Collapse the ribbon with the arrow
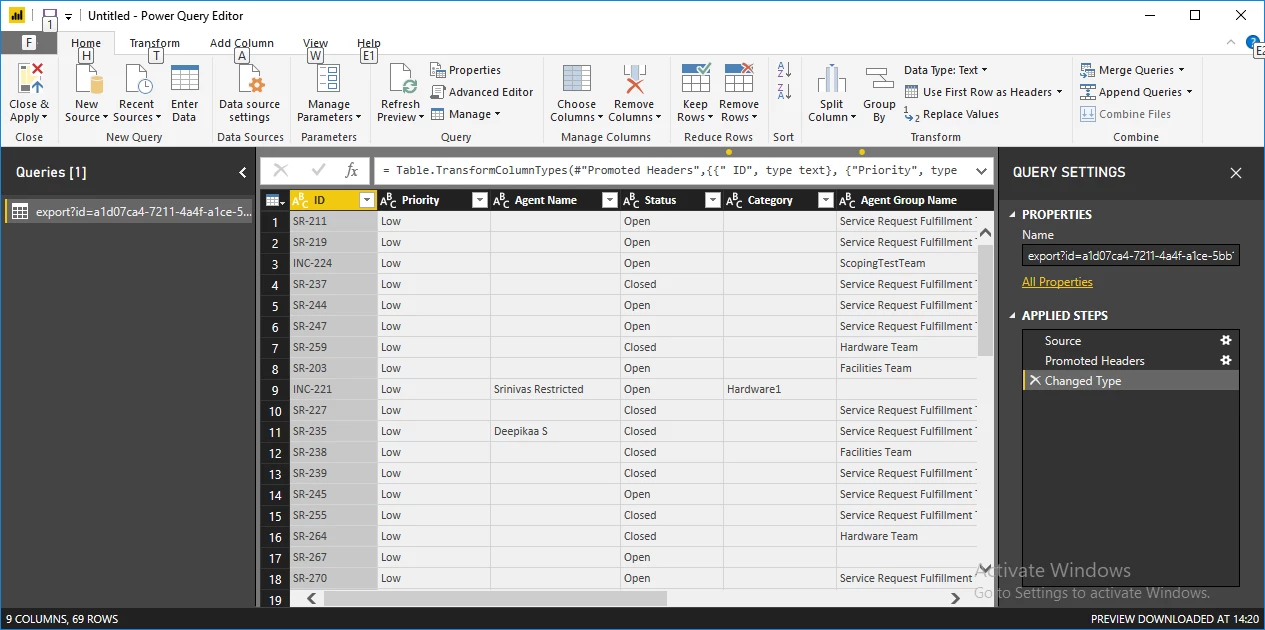 (x=1231, y=42)
